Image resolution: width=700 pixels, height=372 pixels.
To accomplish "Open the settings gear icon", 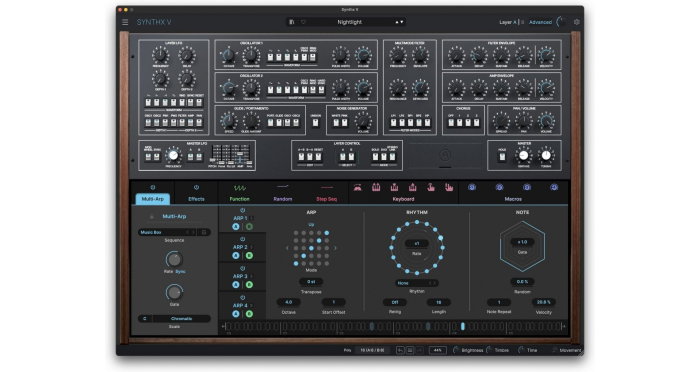I will [576, 22].
